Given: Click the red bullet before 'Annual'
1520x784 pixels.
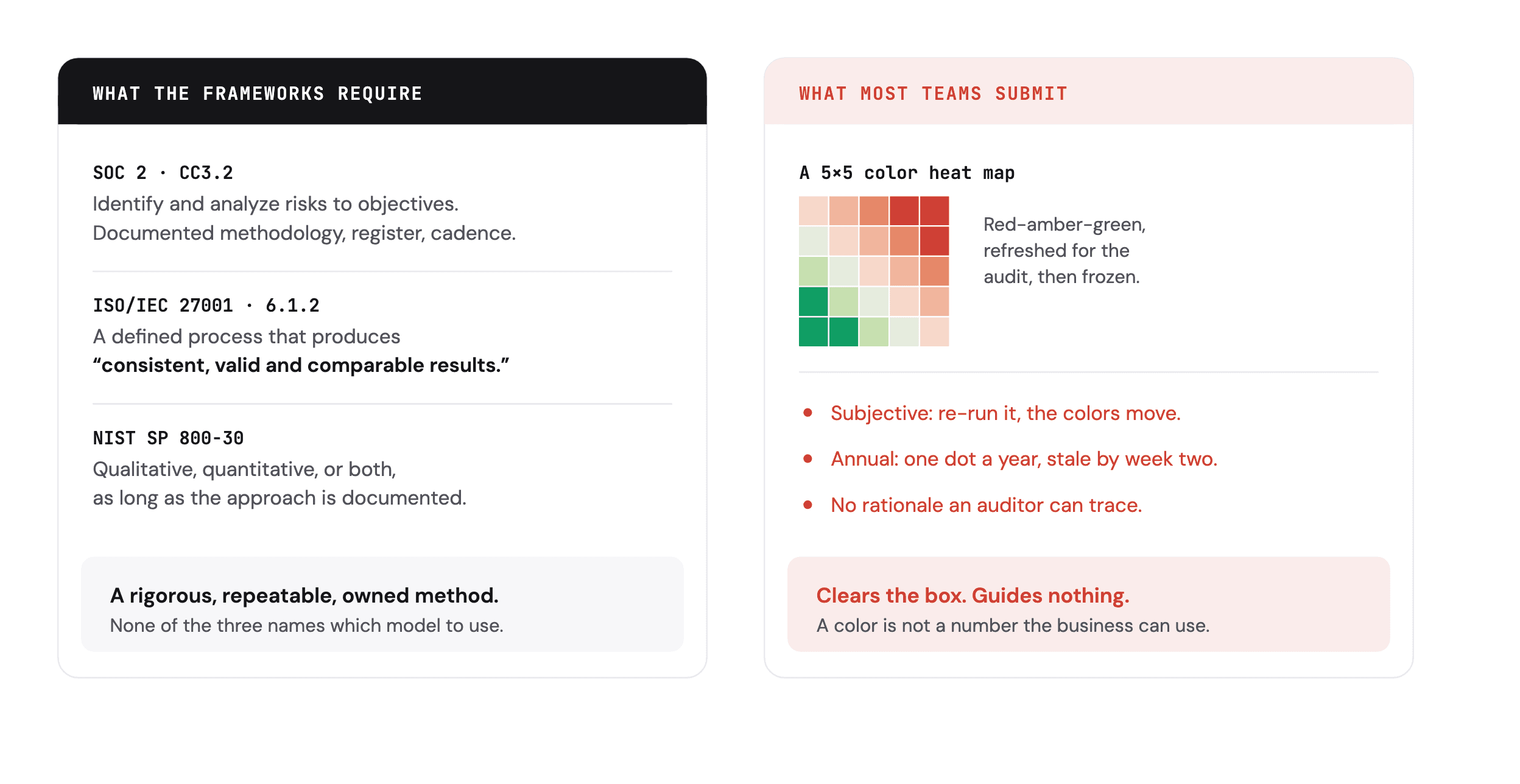Looking at the screenshot, I should (807, 458).
